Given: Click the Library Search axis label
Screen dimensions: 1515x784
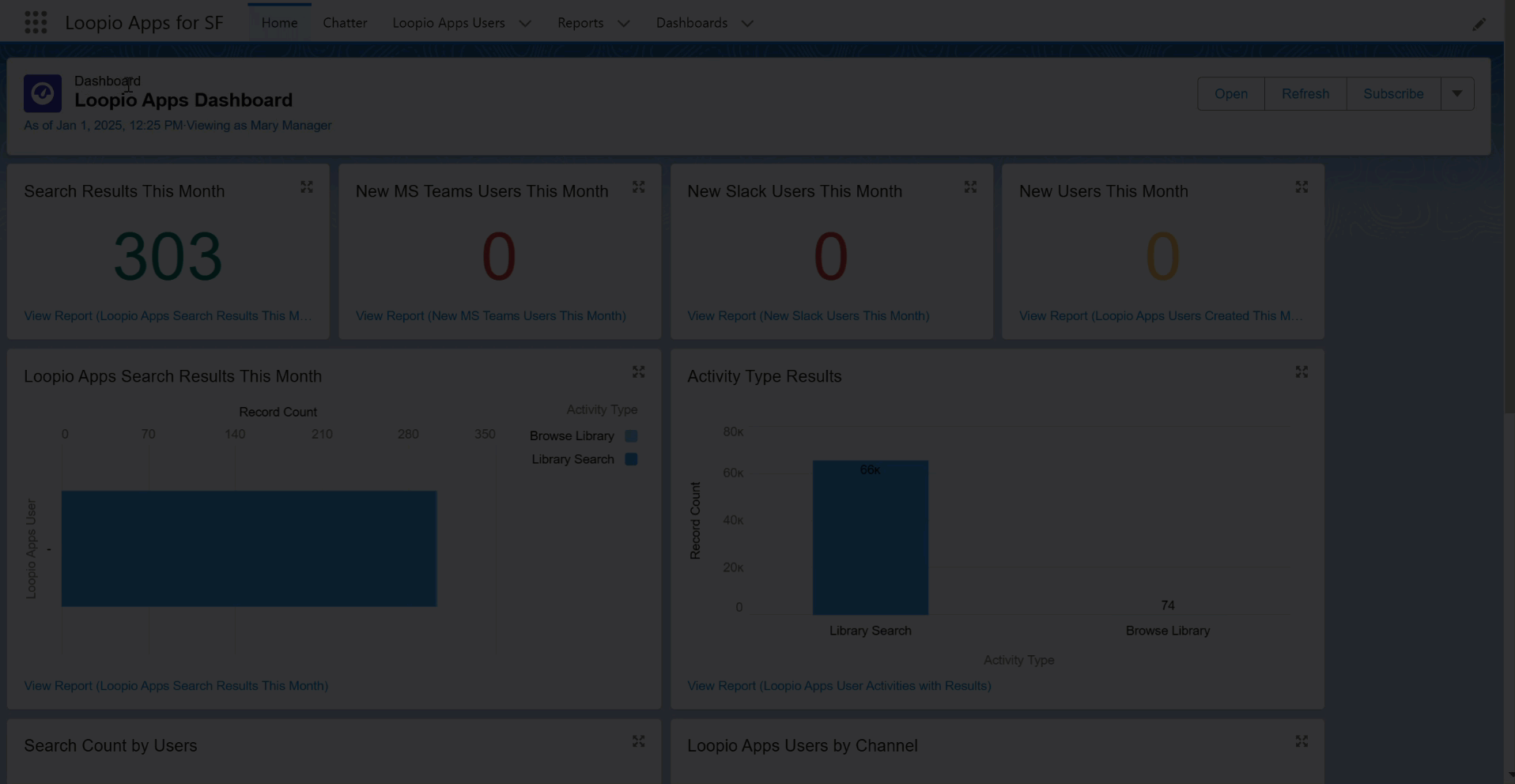Looking at the screenshot, I should pyautogui.click(x=871, y=631).
